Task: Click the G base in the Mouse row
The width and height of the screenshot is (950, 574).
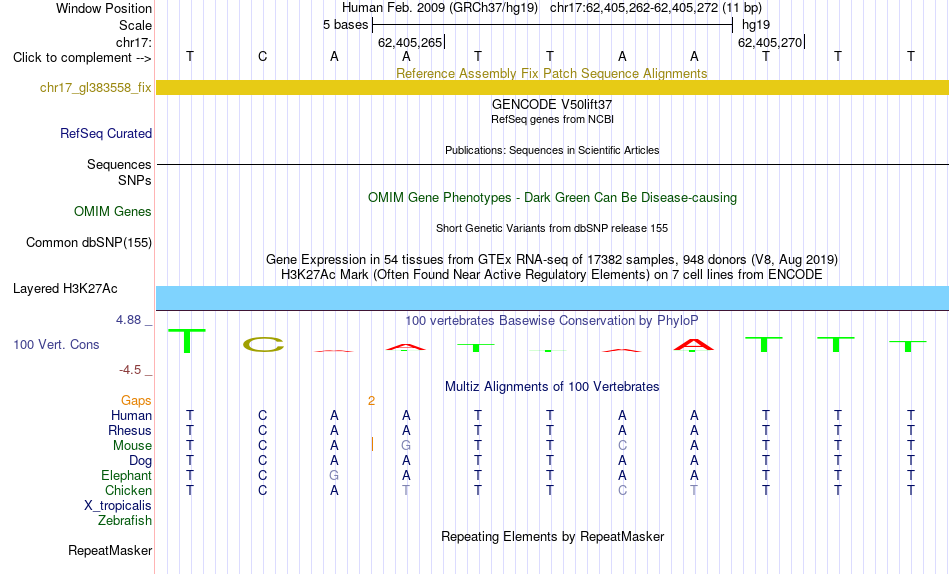Action: click(x=406, y=446)
